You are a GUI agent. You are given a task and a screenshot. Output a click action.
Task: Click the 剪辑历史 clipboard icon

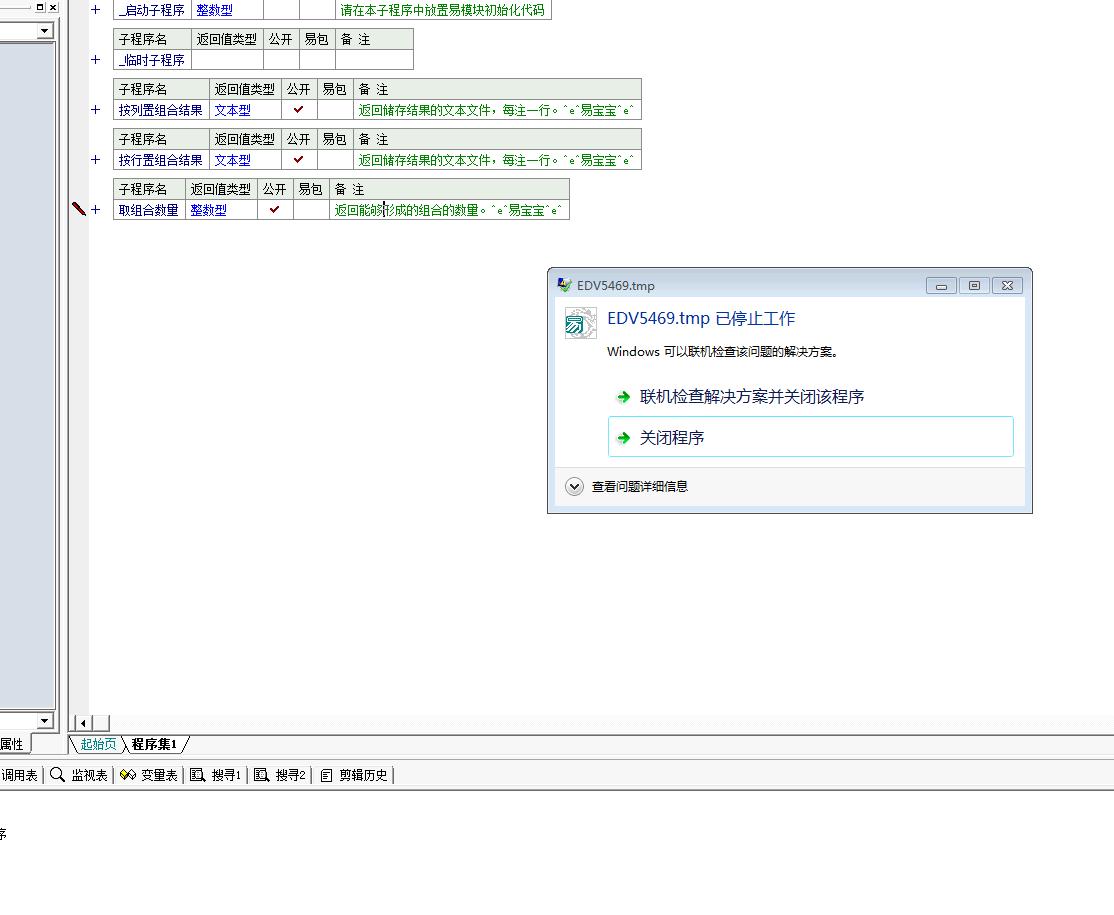point(326,775)
